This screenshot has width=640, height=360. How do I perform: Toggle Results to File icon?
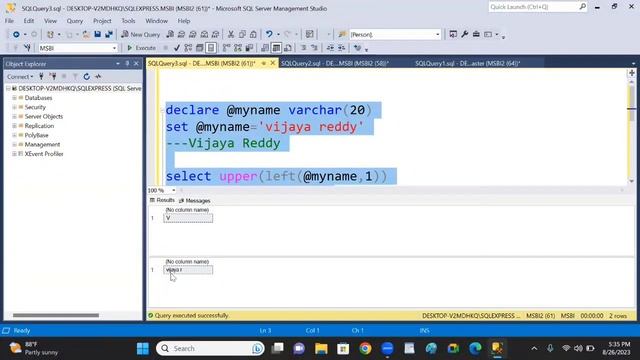(288, 48)
